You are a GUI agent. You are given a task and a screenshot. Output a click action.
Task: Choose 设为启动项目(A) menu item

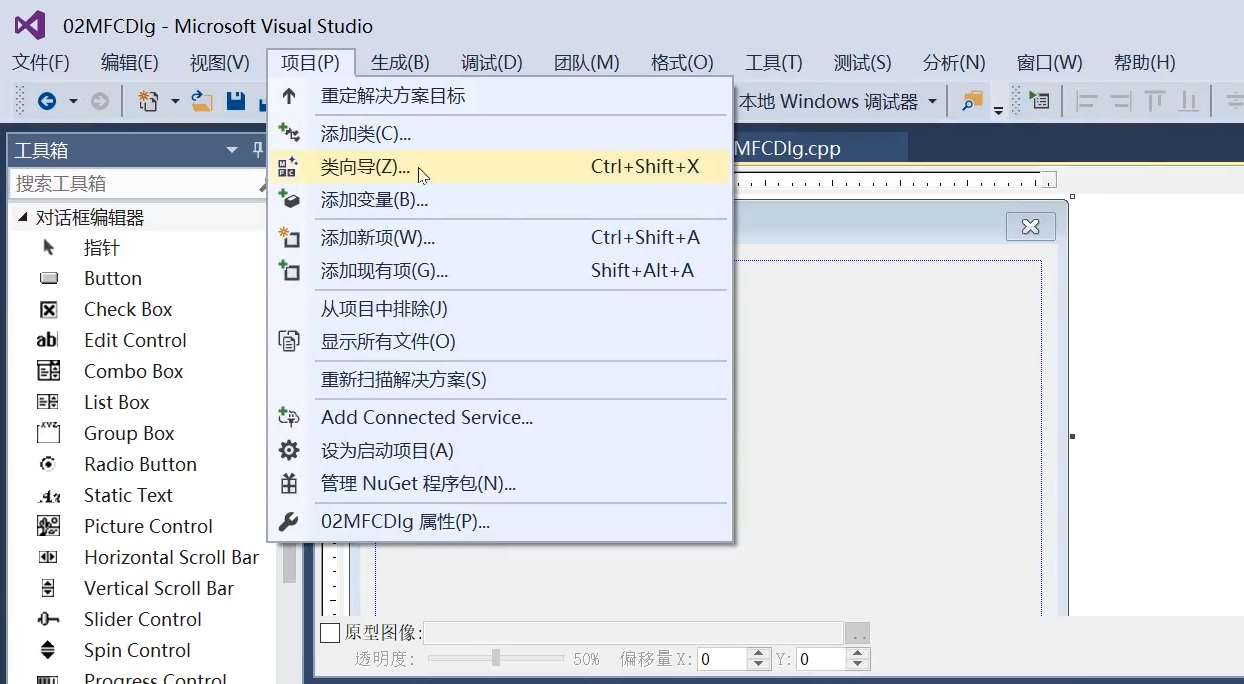click(x=500, y=450)
